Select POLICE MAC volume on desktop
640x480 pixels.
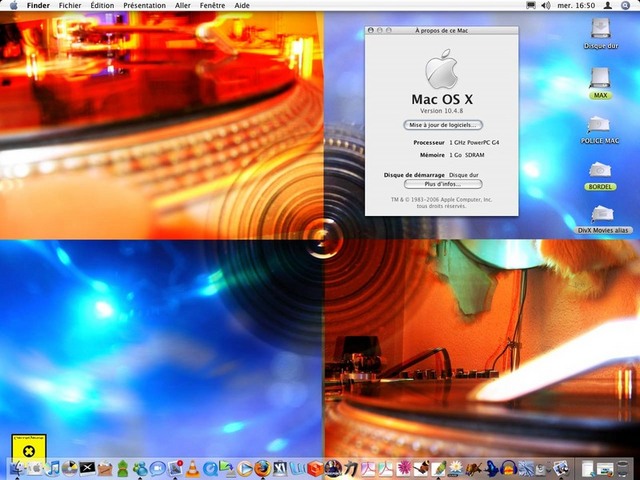[600, 130]
